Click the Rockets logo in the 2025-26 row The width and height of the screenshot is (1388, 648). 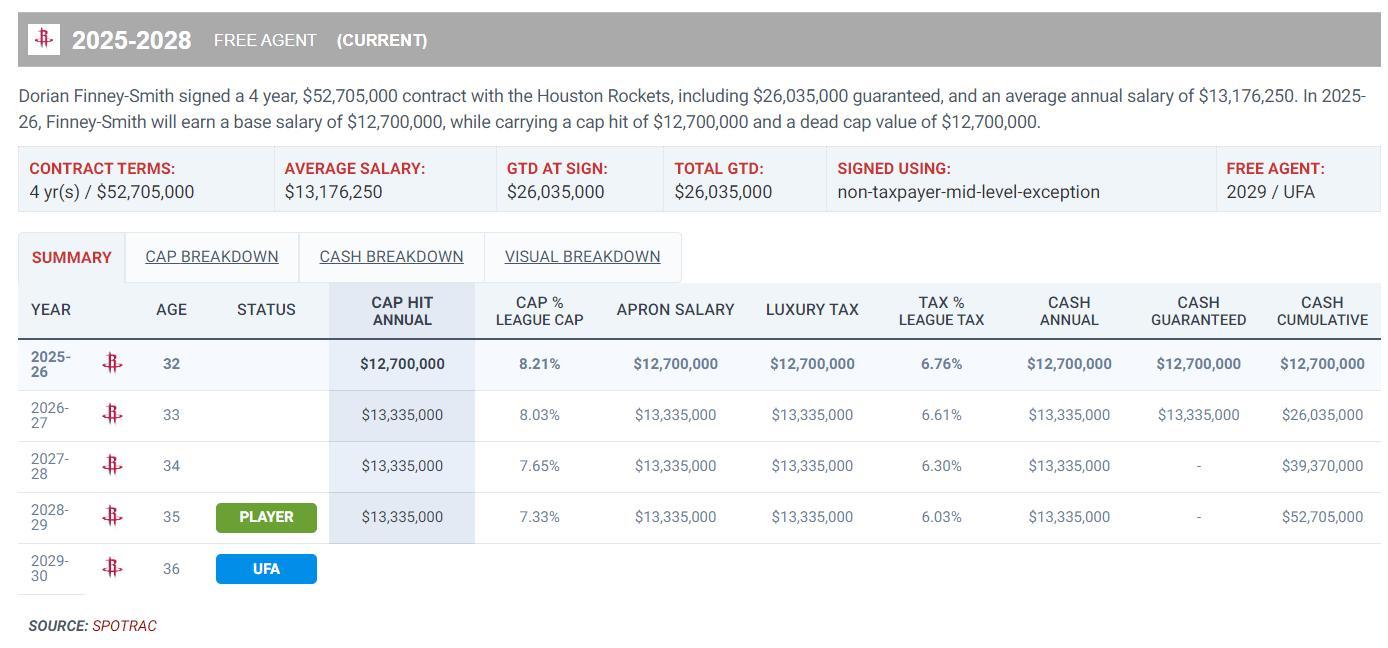pyautogui.click(x=112, y=364)
